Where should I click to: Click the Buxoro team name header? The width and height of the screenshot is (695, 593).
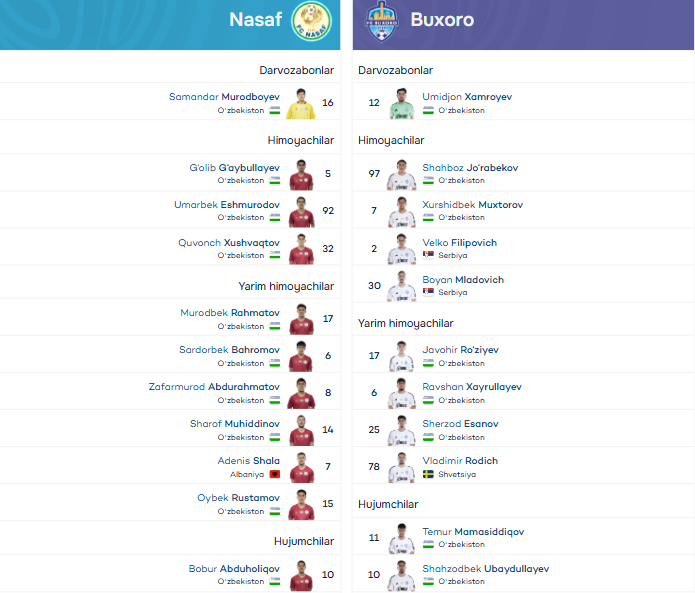click(x=442, y=20)
